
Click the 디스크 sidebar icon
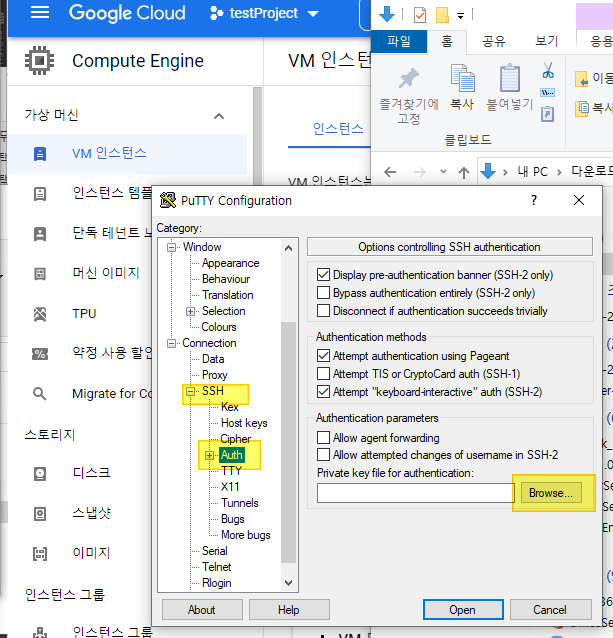40,474
